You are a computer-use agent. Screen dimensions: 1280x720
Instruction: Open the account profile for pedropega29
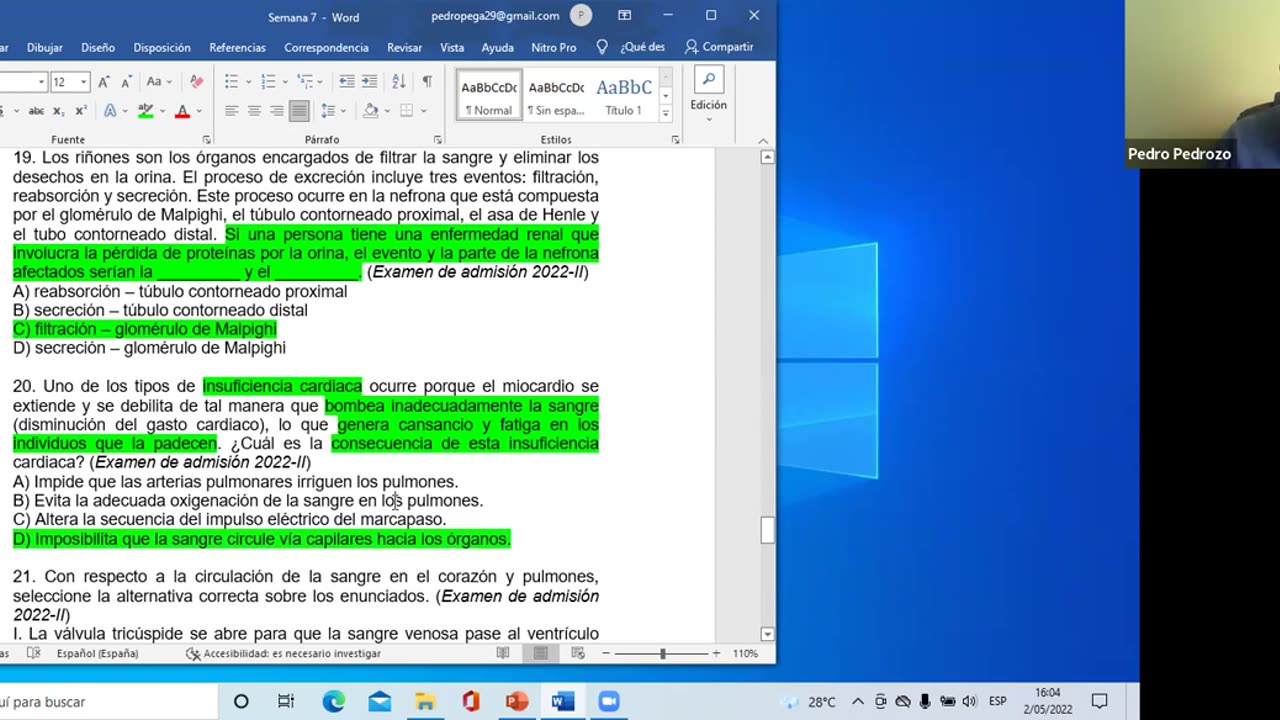pyautogui.click(x=512, y=16)
